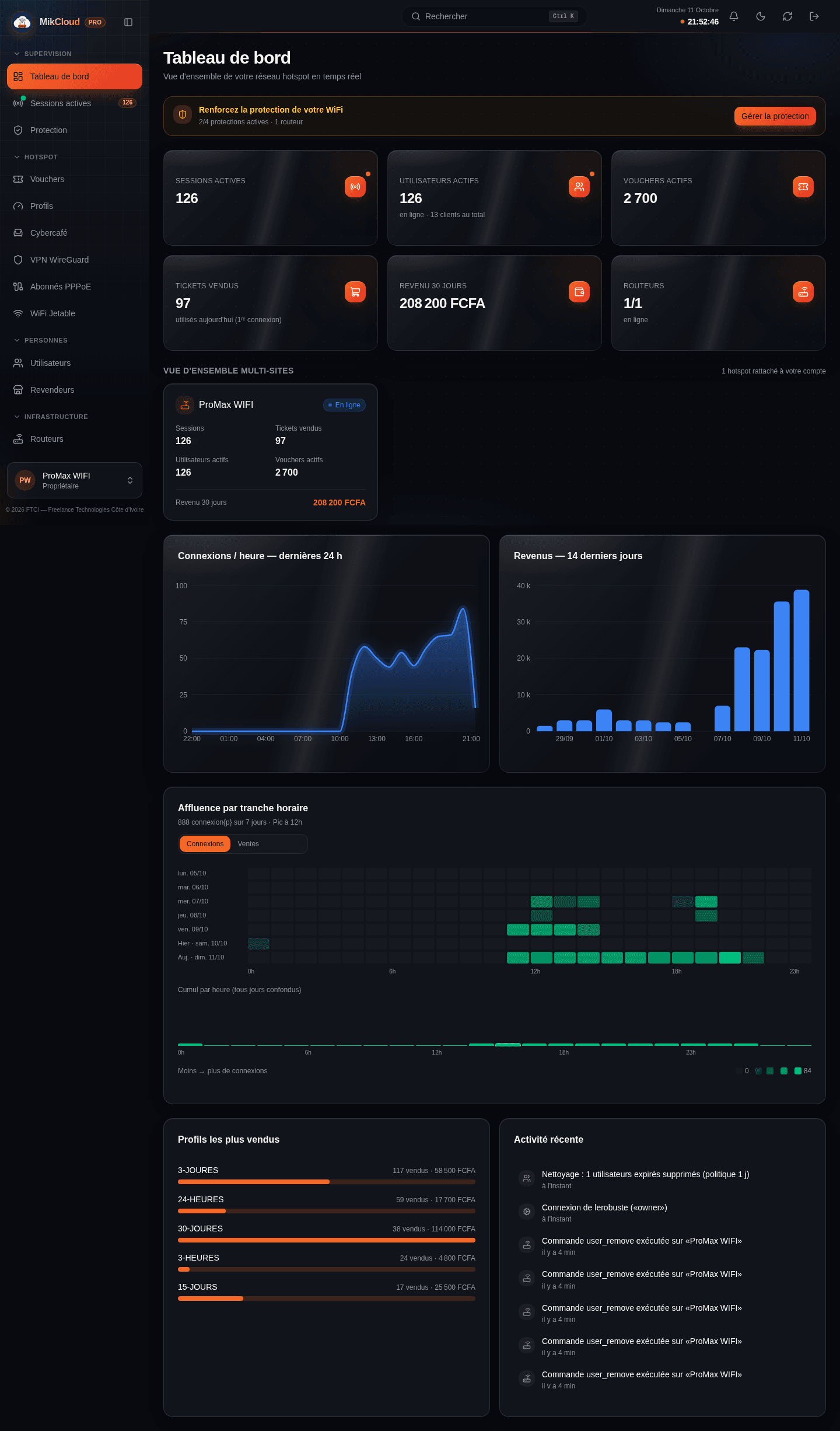Open VPN WireGuard menu item

tap(75, 260)
